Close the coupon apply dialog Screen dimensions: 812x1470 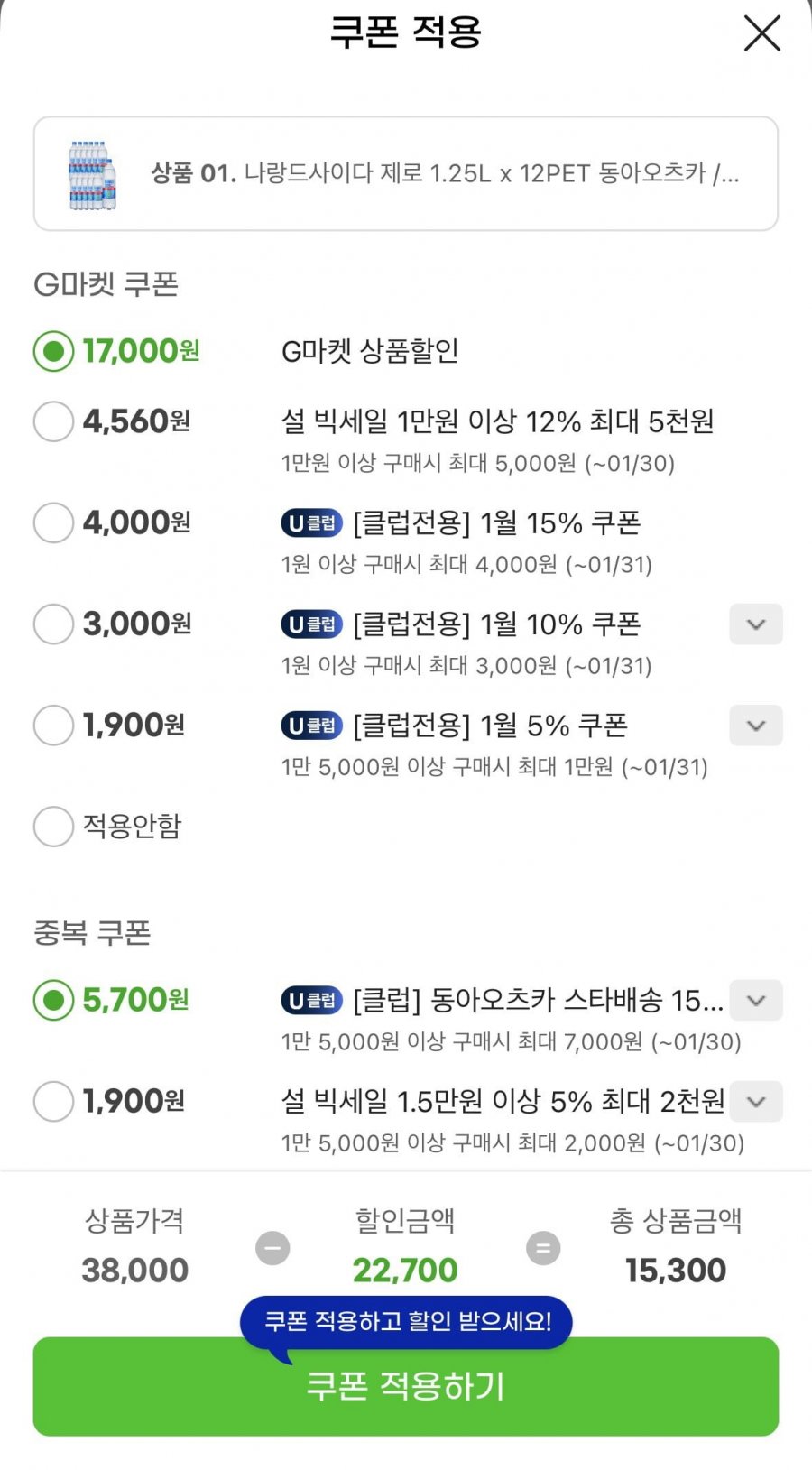761,34
